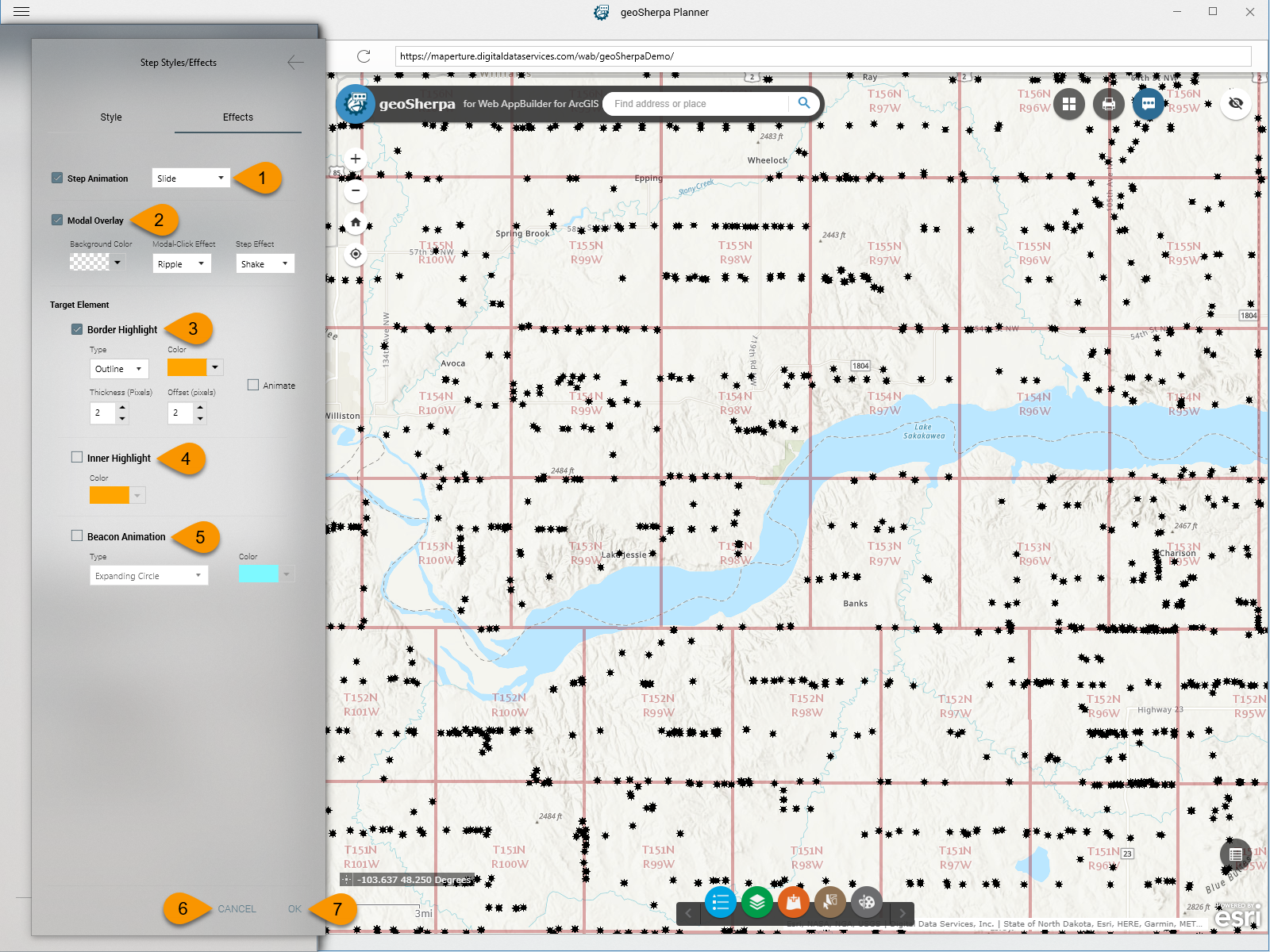1270x952 pixels.
Task: Open Beacon Animation color dropdown arrow
Action: click(x=287, y=574)
